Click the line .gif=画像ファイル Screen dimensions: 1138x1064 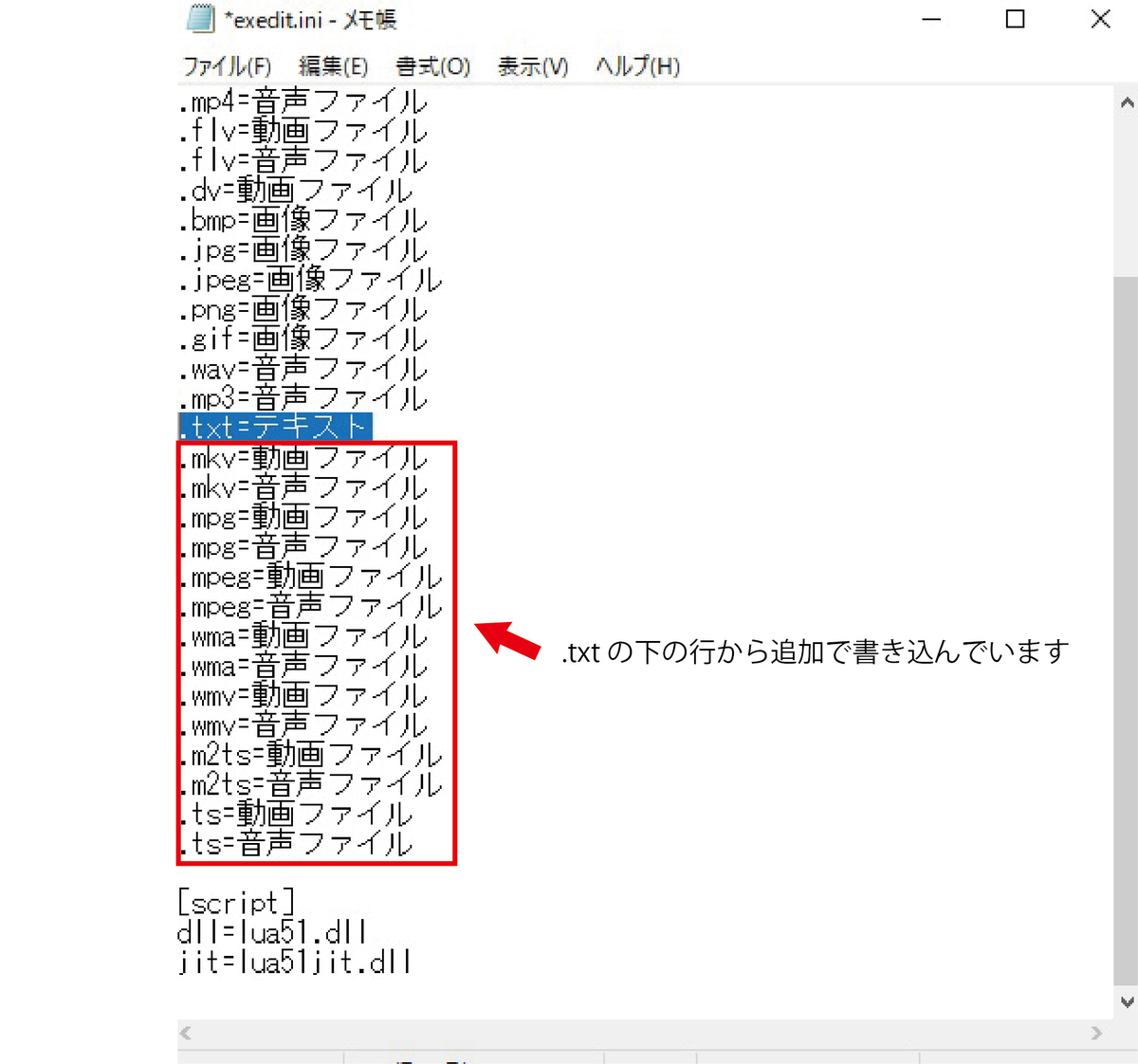point(303,339)
